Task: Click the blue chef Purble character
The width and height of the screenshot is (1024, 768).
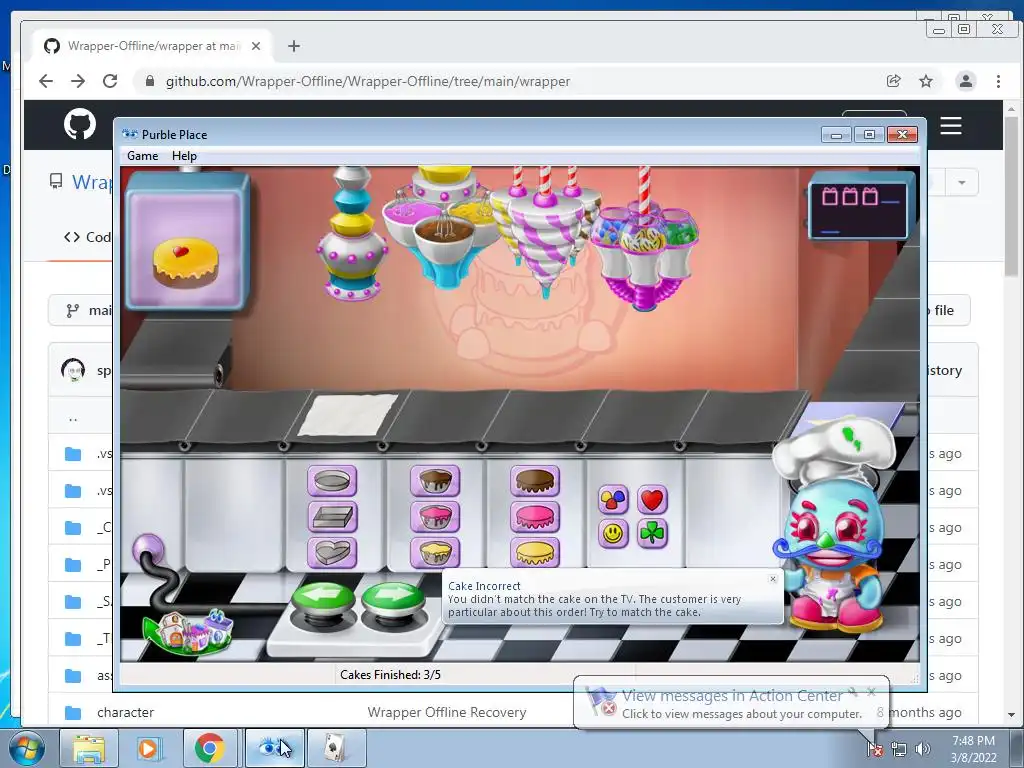Action: [831, 526]
